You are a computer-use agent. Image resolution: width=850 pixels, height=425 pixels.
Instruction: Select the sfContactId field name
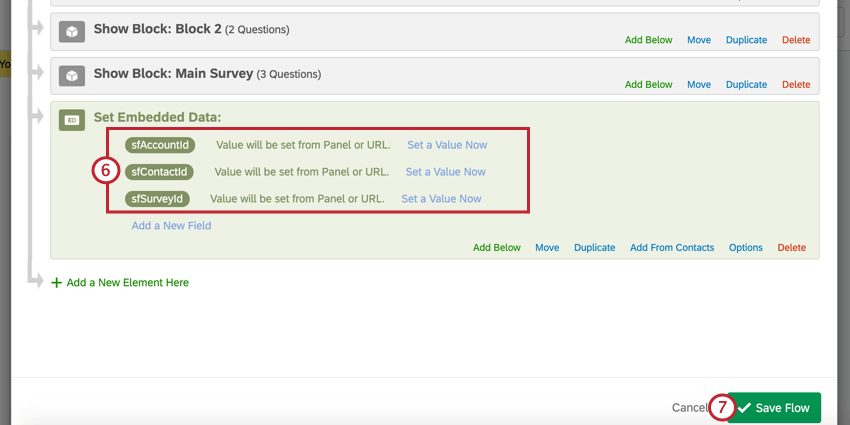pos(159,172)
